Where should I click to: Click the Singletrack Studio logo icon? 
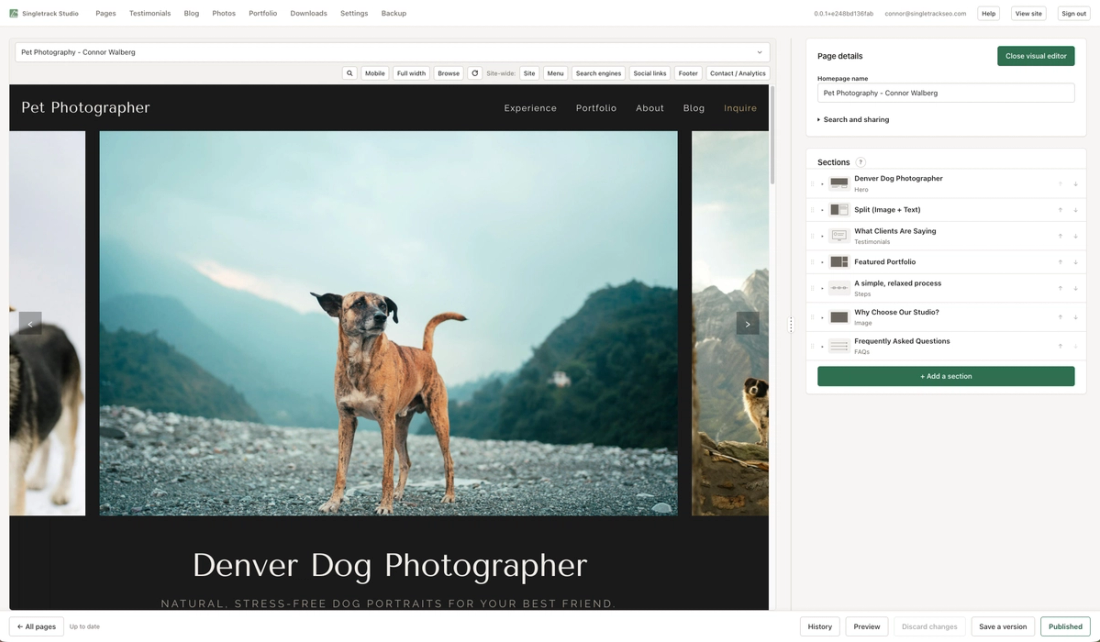coord(13,13)
